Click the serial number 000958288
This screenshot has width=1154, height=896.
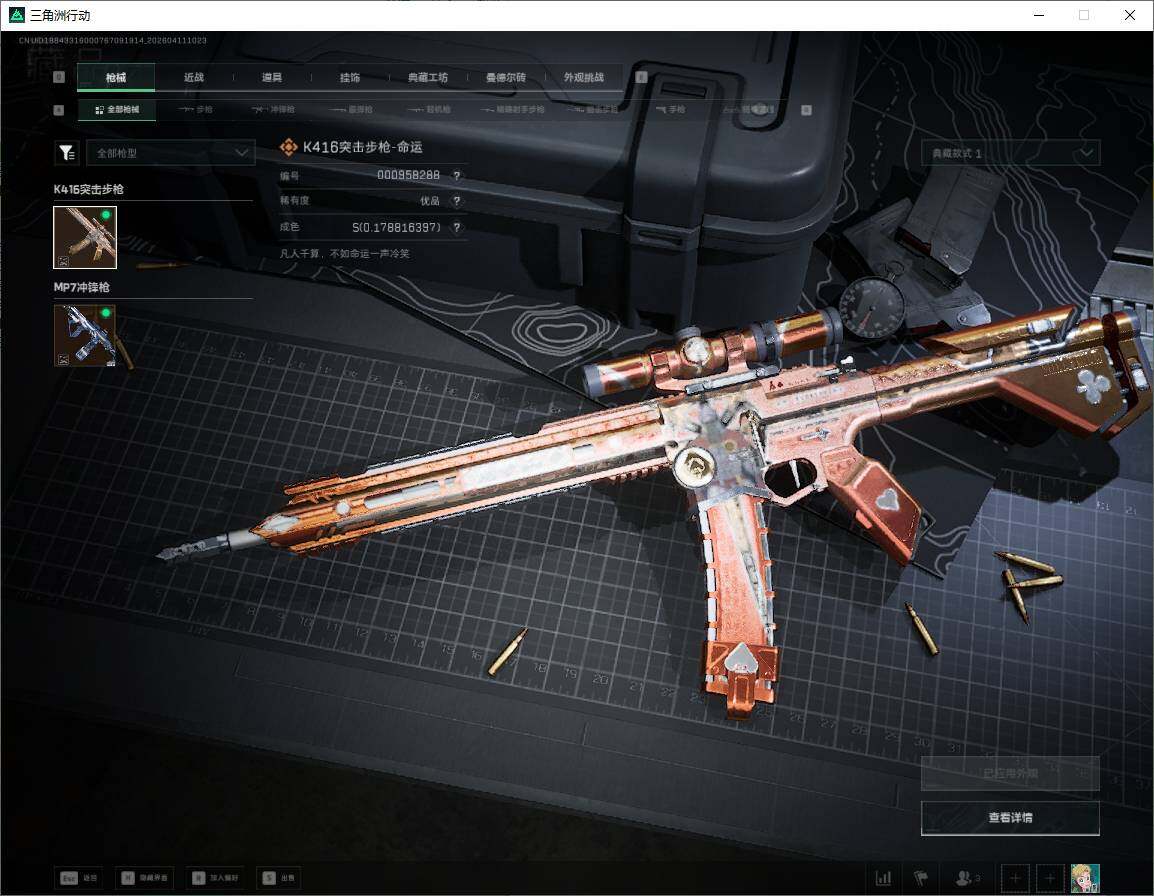pyautogui.click(x=408, y=175)
